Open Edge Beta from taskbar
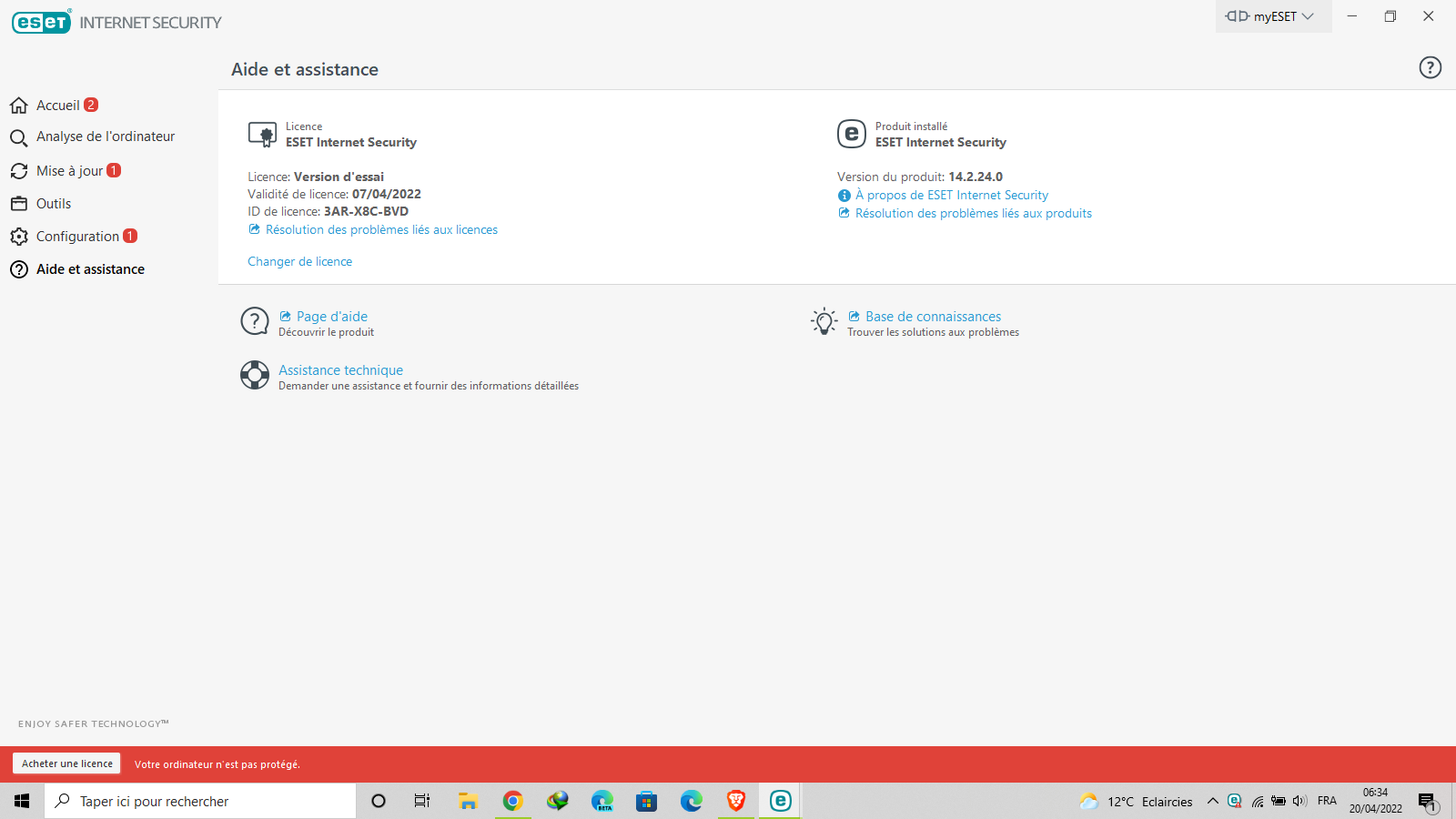Image resolution: width=1456 pixels, height=819 pixels. coord(602,801)
